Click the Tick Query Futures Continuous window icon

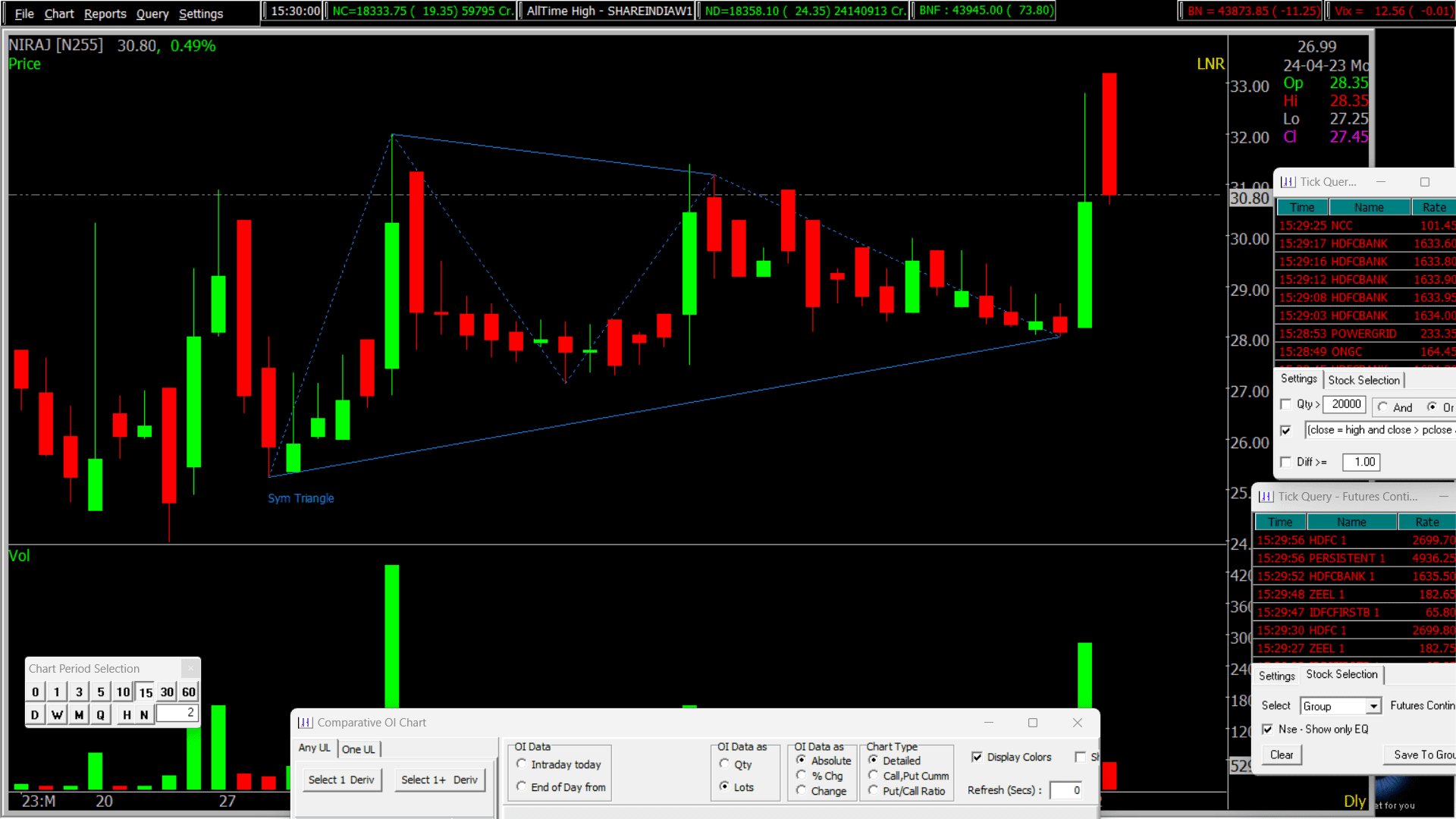tap(1265, 497)
